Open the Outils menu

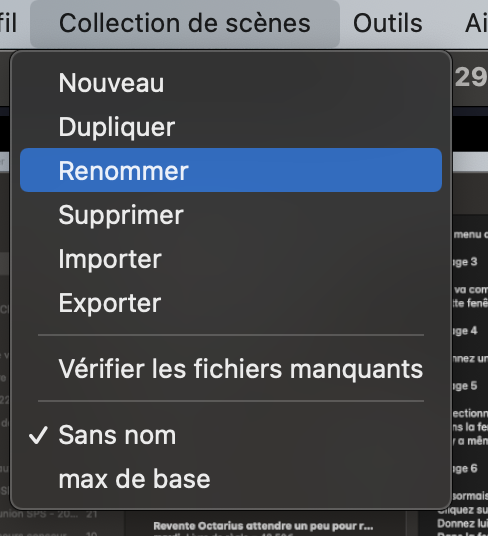click(x=388, y=23)
